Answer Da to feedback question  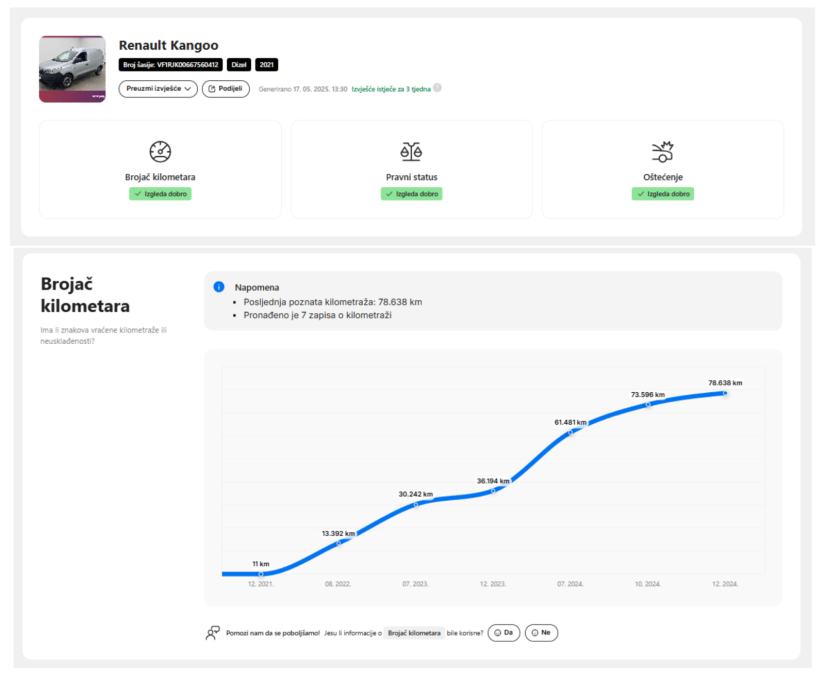(504, 633)
